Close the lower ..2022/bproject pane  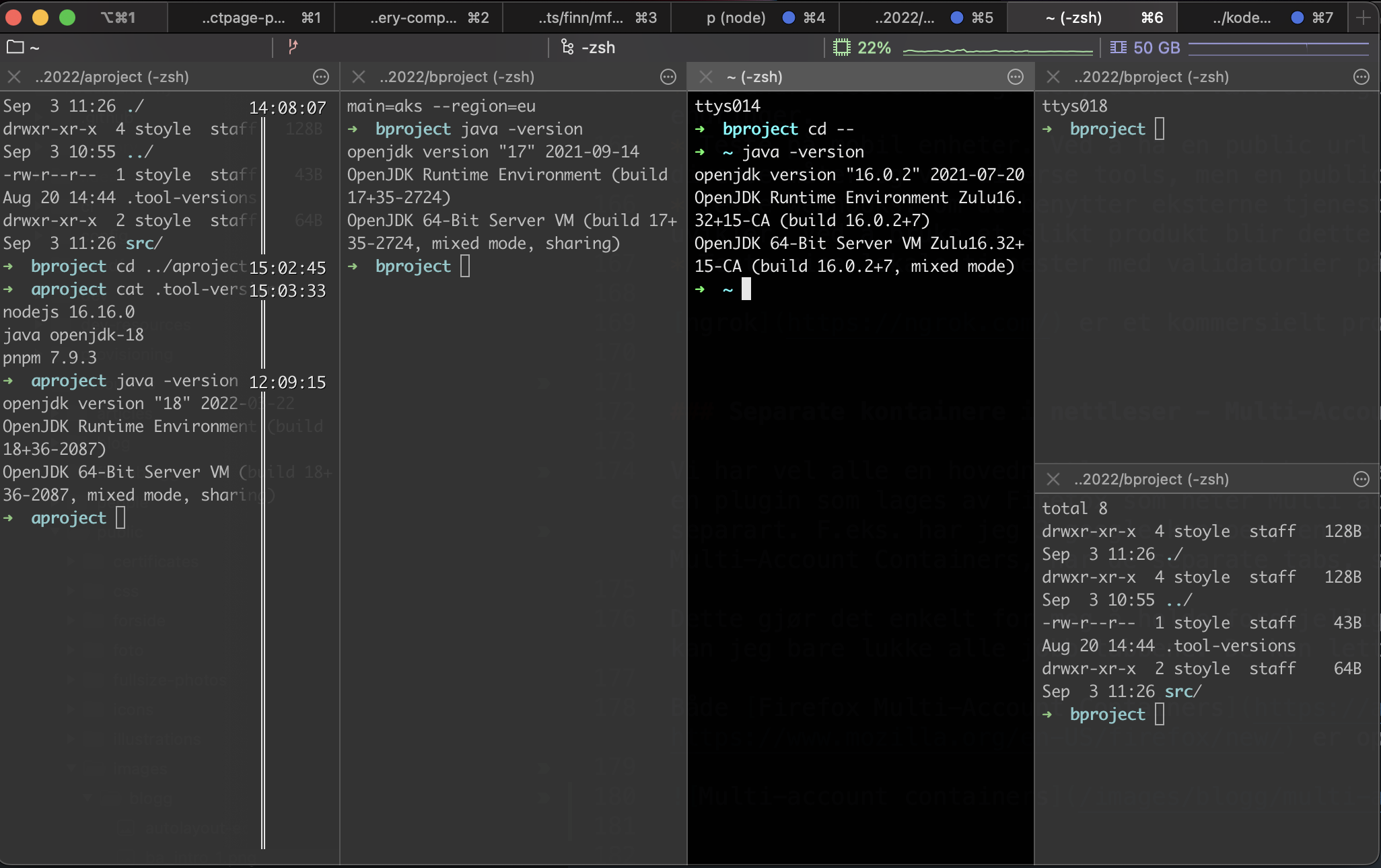click(x=1053, y=479)
